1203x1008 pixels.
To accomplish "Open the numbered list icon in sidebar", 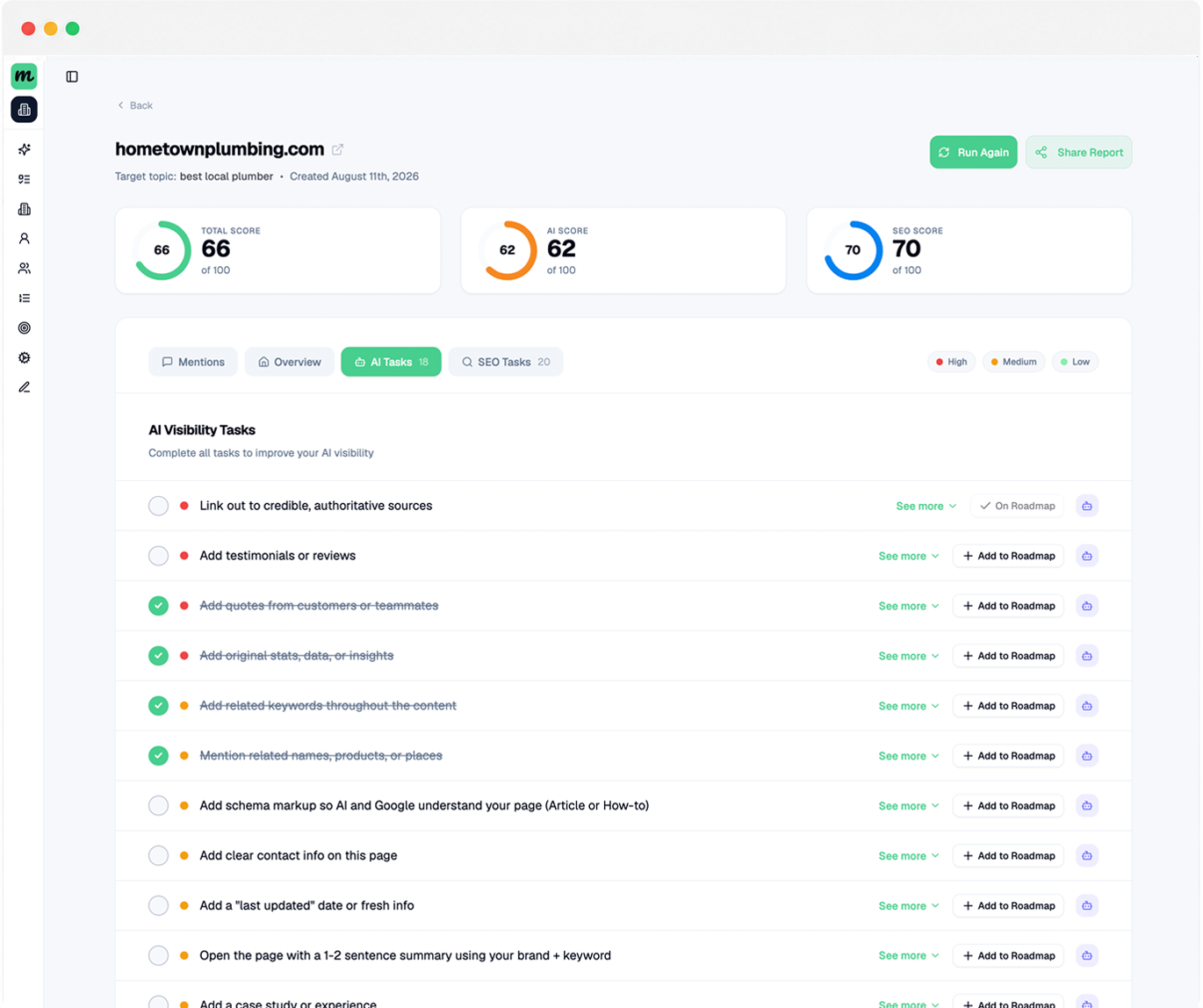I will [24, 299].
